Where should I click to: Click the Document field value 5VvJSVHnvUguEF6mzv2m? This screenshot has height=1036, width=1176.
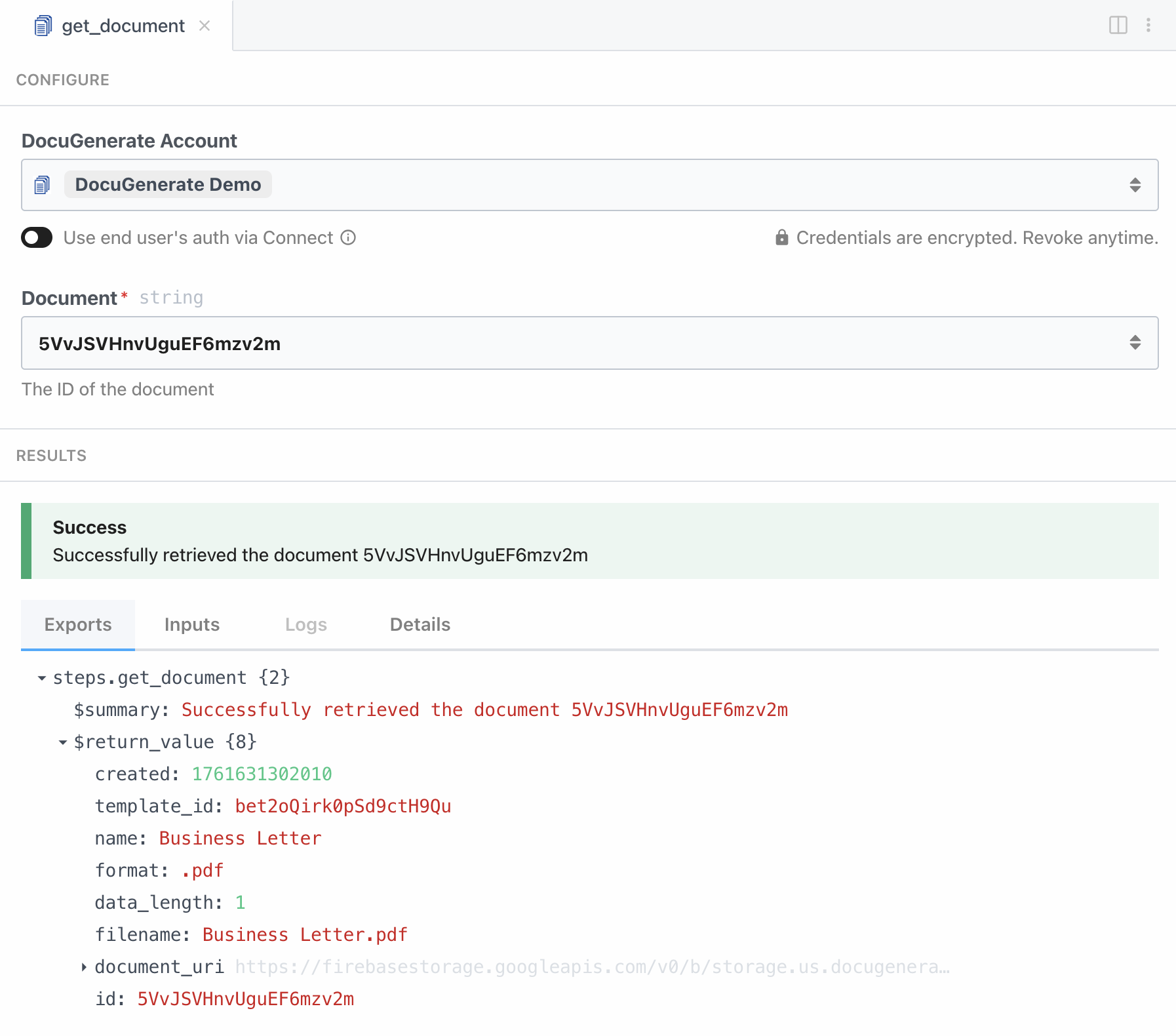[x=159, y=344]
